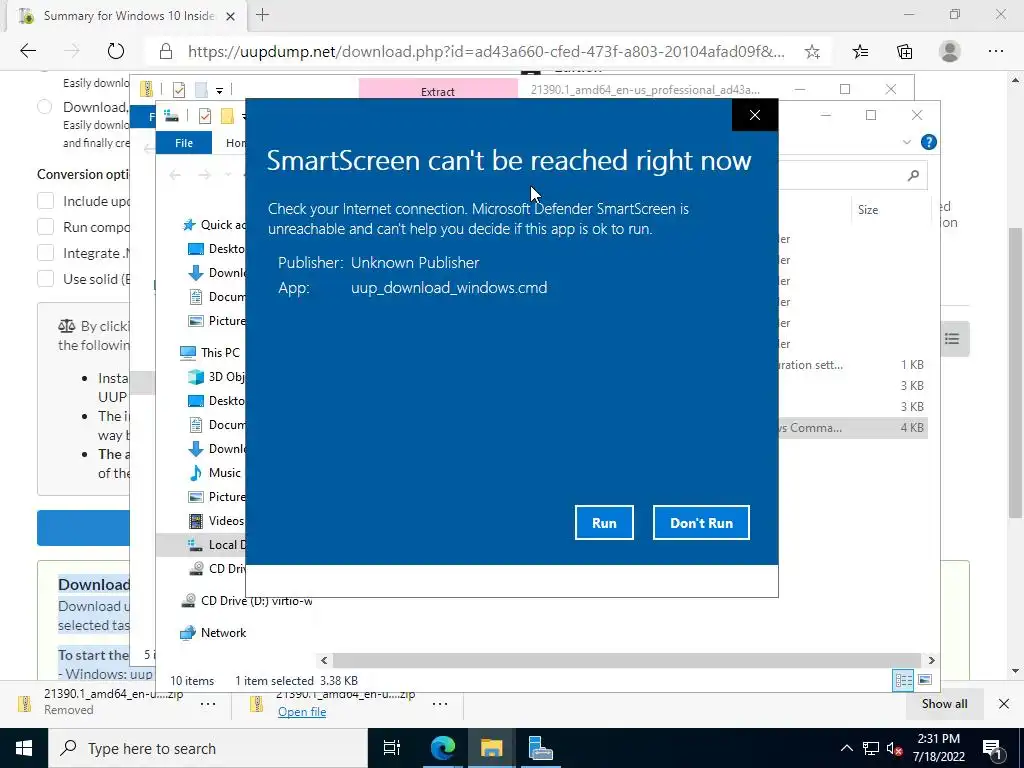Select This PC in navigation pane
The image size is (1024, 768).
pyautogui.click(x=210, y=353)
